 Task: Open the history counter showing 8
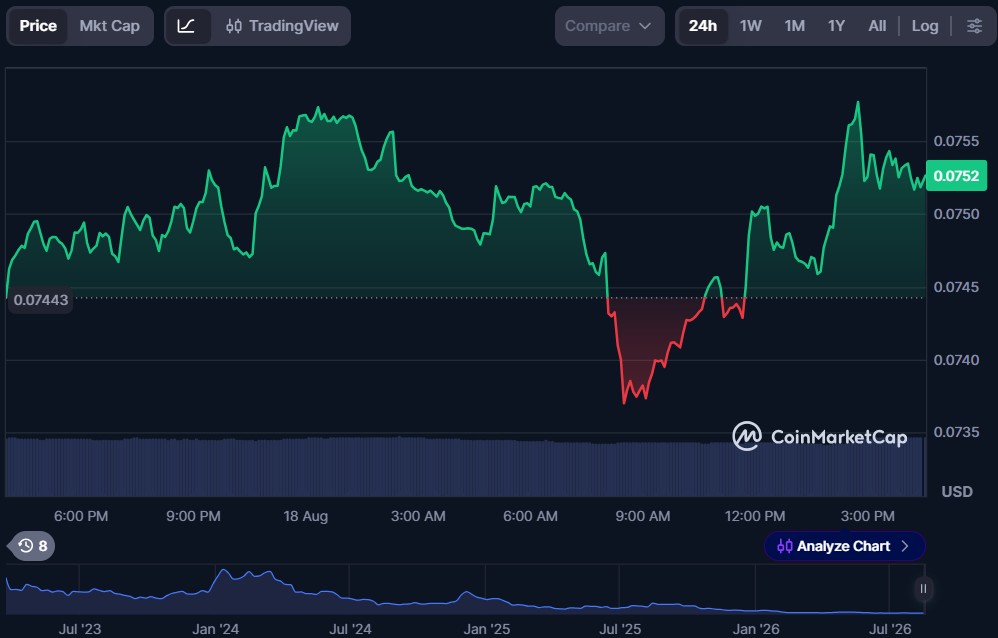point(32,546)
